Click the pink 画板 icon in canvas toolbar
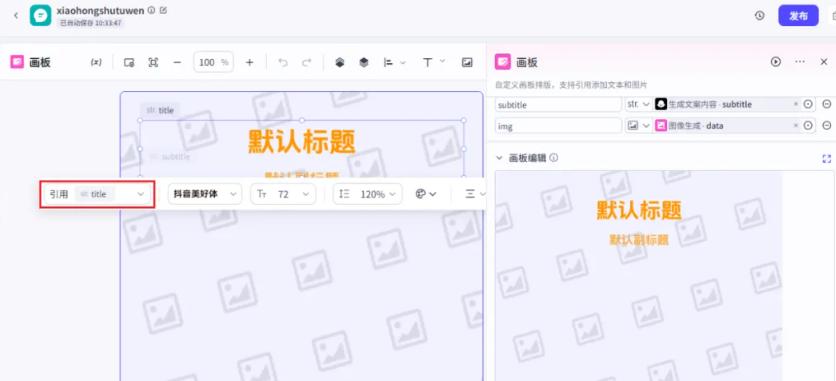This screenshot has width=836, height=381. tap(18, 62)
